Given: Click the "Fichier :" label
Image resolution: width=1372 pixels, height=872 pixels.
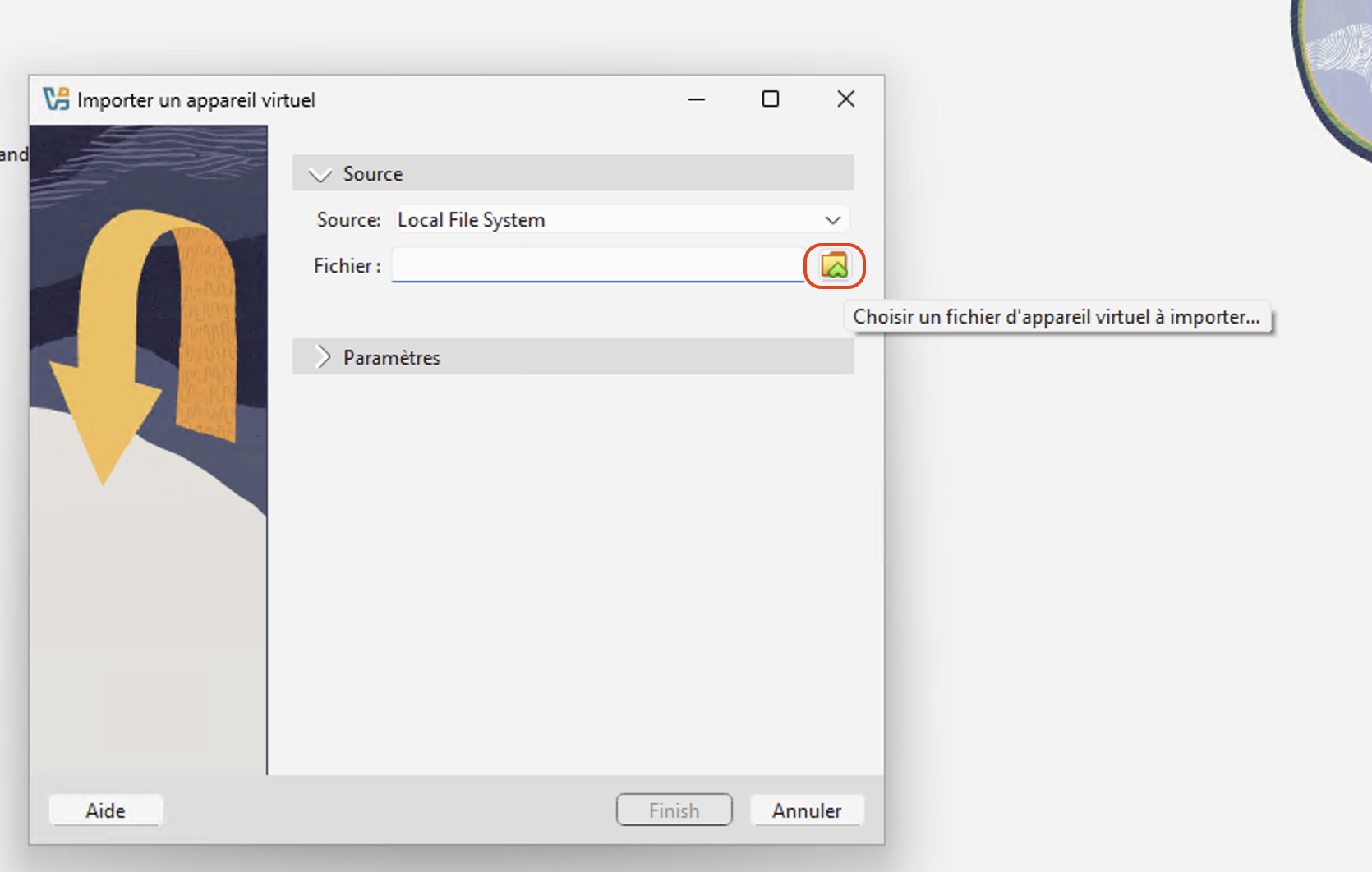Looking at the screenshot, I should click(x=347, y=266).
